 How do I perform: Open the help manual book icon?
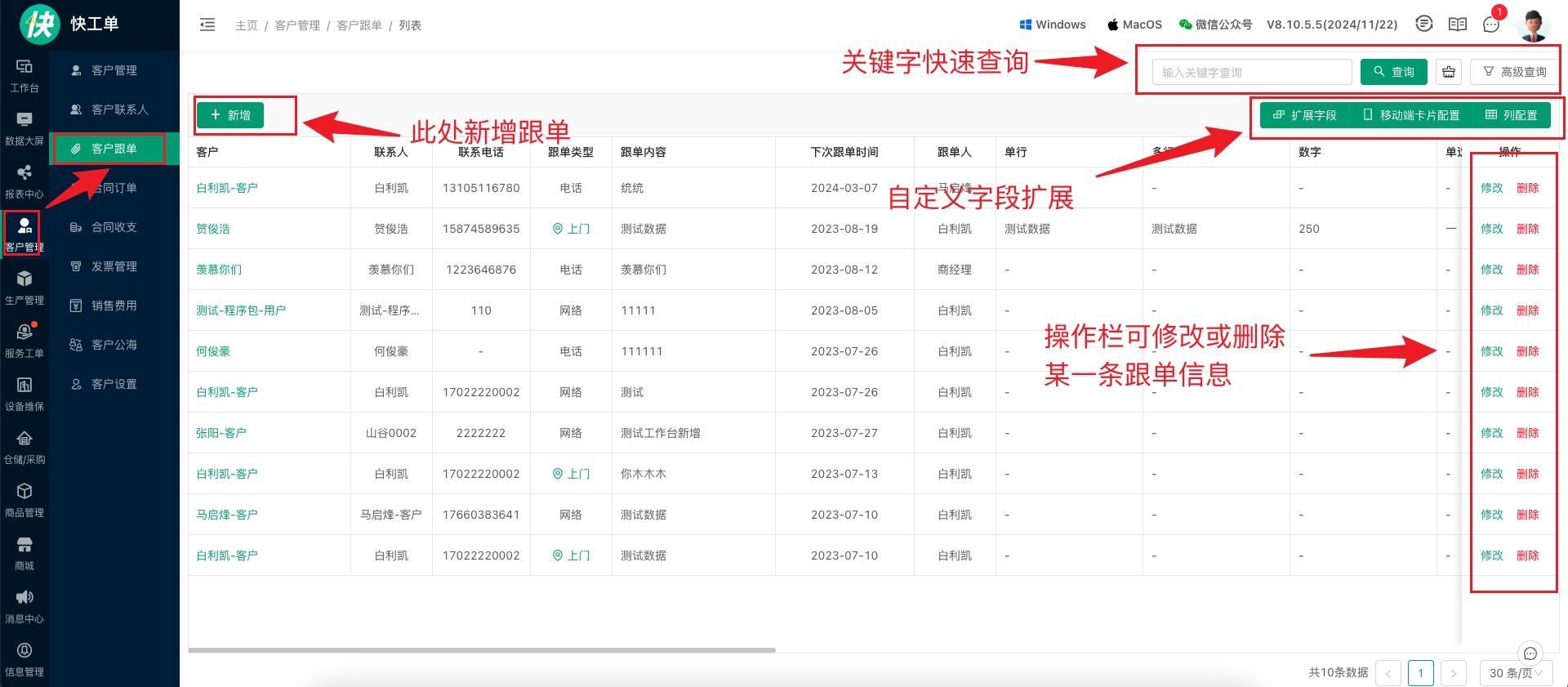click(x=1458, y=24)
